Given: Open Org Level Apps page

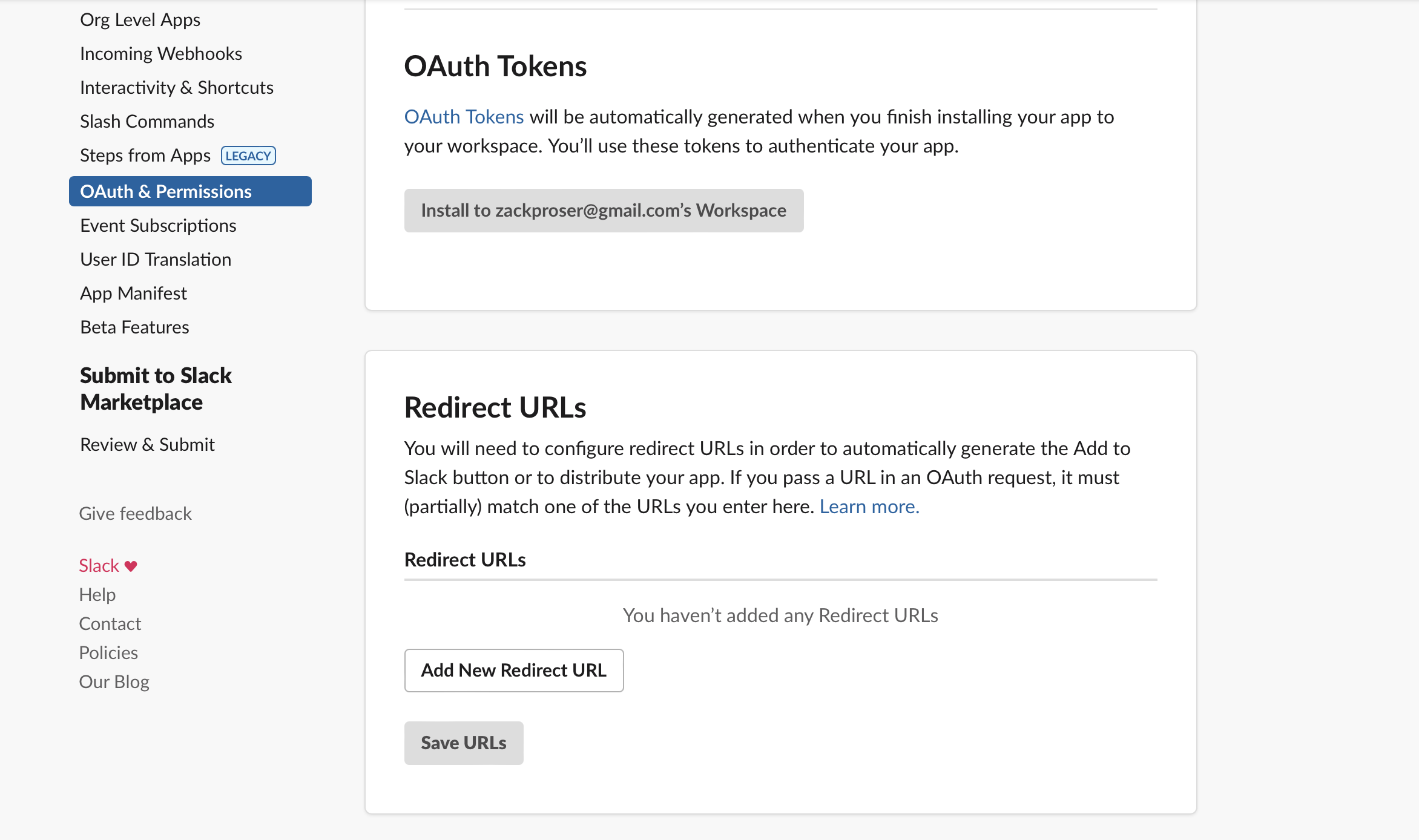Looking at the screenshot, I should coord(140,19).
